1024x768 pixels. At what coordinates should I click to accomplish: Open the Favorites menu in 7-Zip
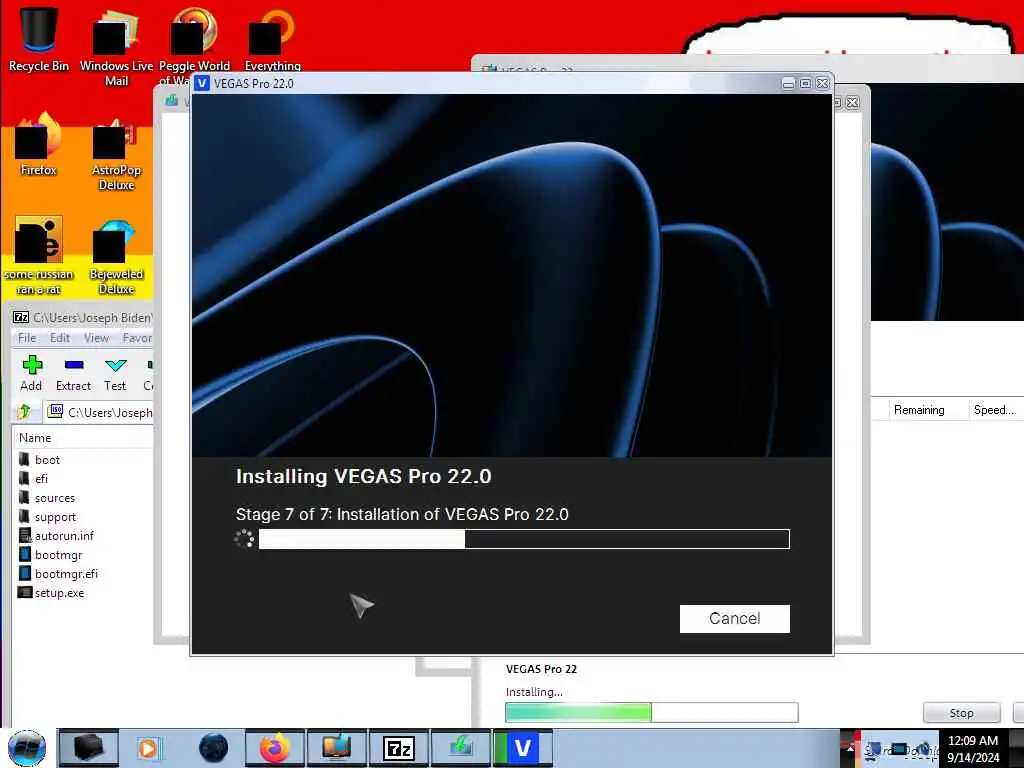[x=137, y=338]
